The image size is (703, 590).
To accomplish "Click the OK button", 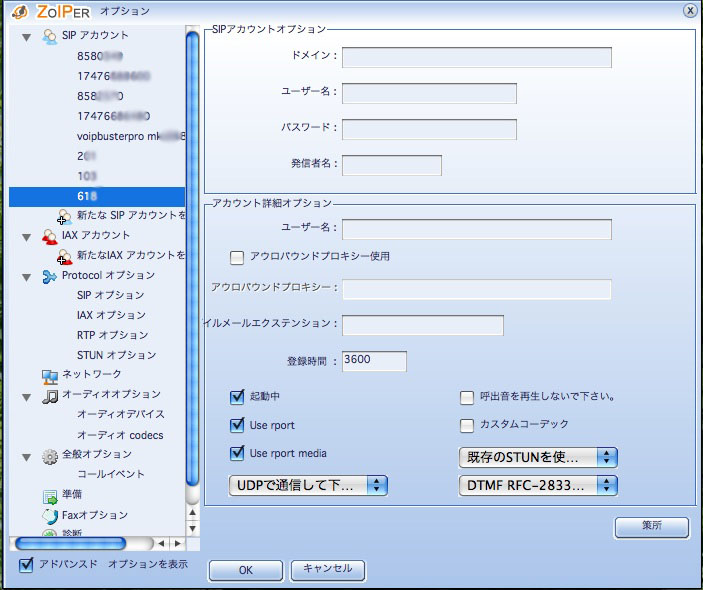I will (246, 570).
